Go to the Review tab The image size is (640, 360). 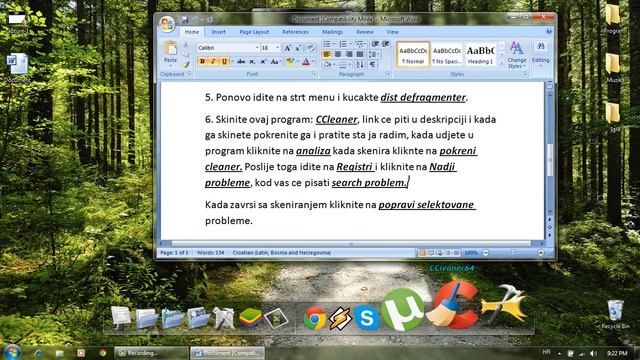point(364,32)
